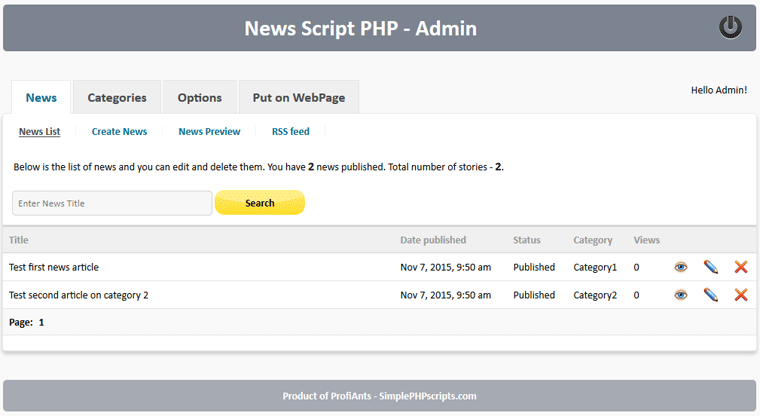Open the Options tab
This screenshot has height=416, width=760.
point(200,97)
